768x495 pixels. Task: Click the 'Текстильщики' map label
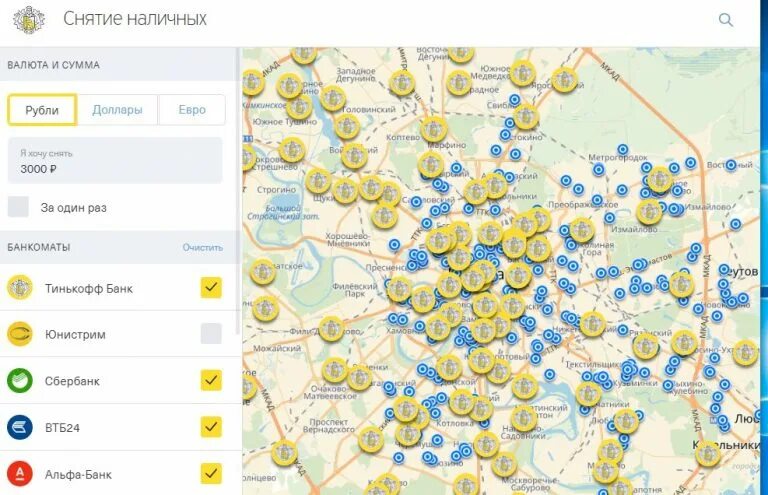tap(594, 365)
